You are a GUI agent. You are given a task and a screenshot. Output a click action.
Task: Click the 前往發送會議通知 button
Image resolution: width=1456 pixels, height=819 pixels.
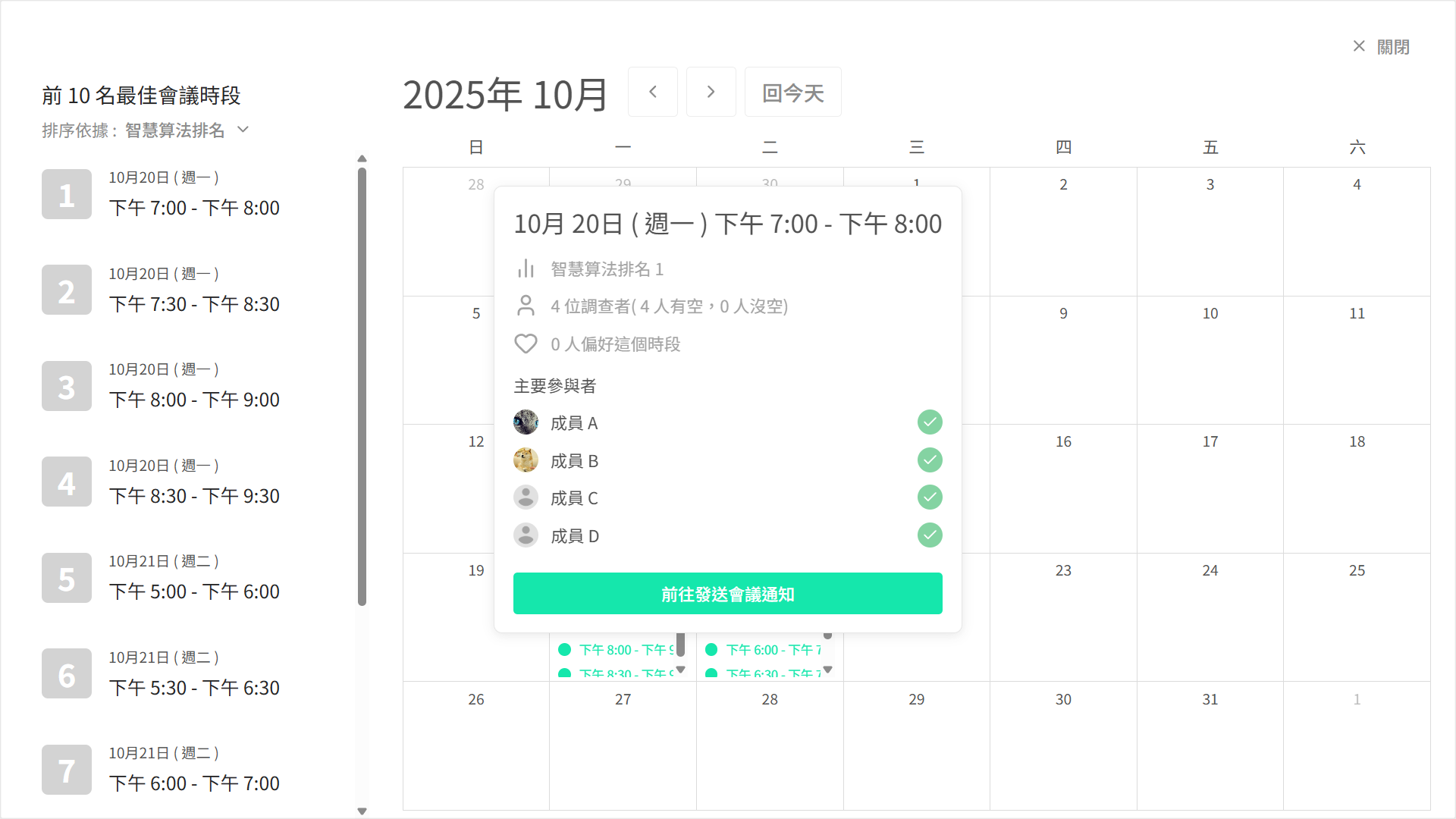pos(727,594)
